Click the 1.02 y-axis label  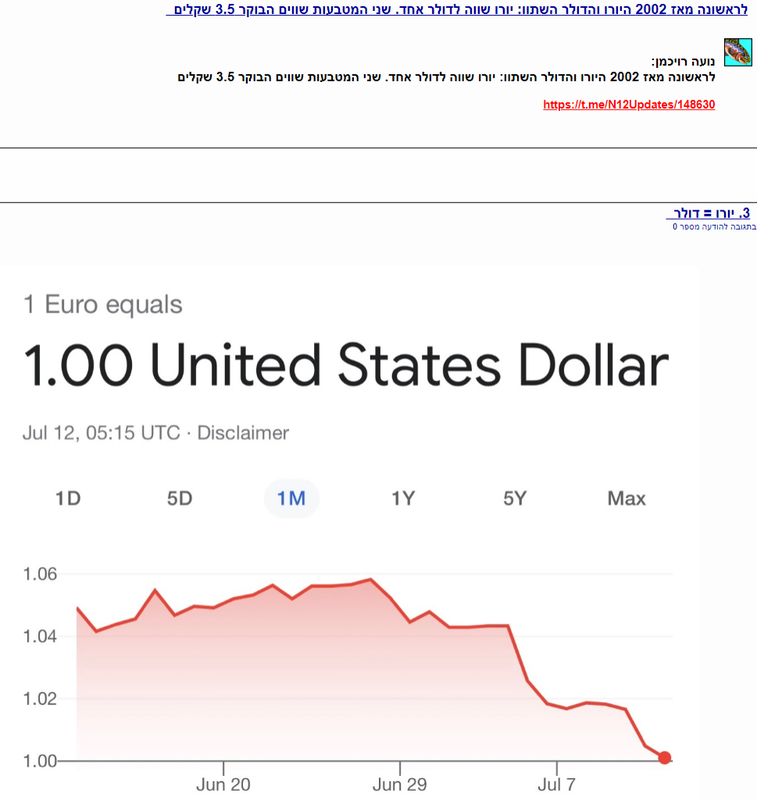tap(40, 699)
